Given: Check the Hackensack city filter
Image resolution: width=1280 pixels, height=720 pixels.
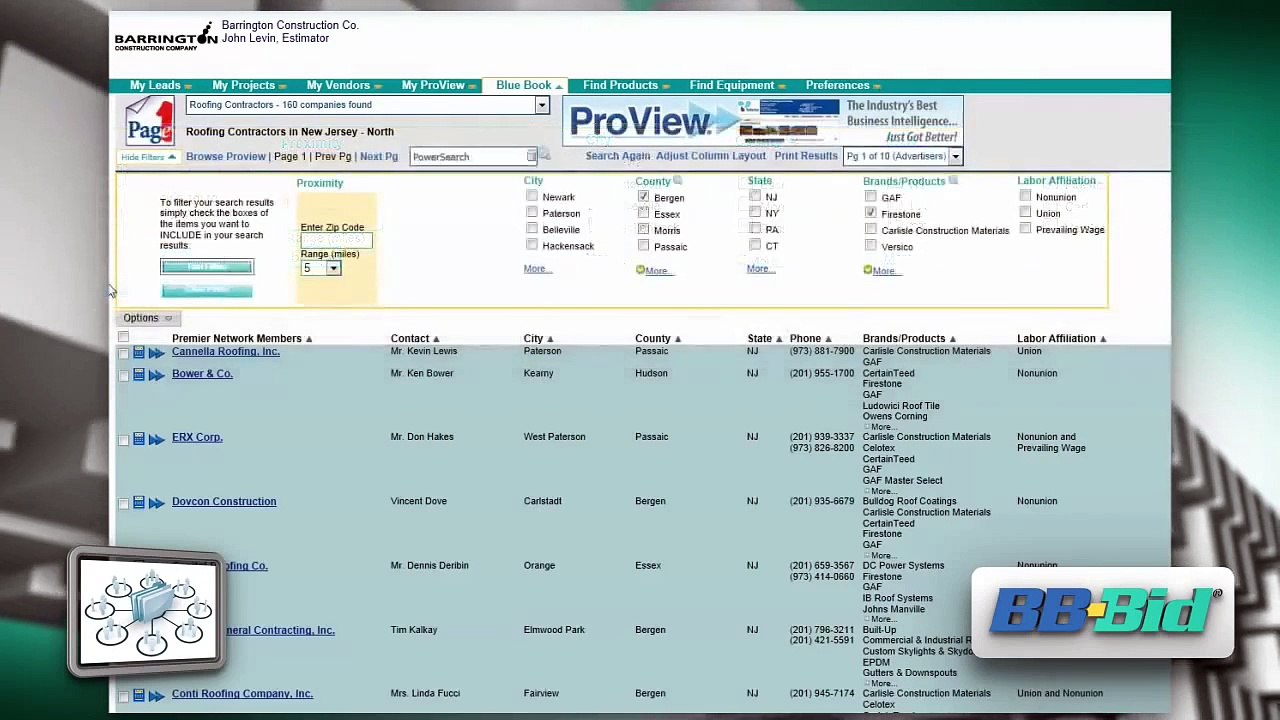Looking at the screenshot, I should pyautogui.click(x=532, y=245).
